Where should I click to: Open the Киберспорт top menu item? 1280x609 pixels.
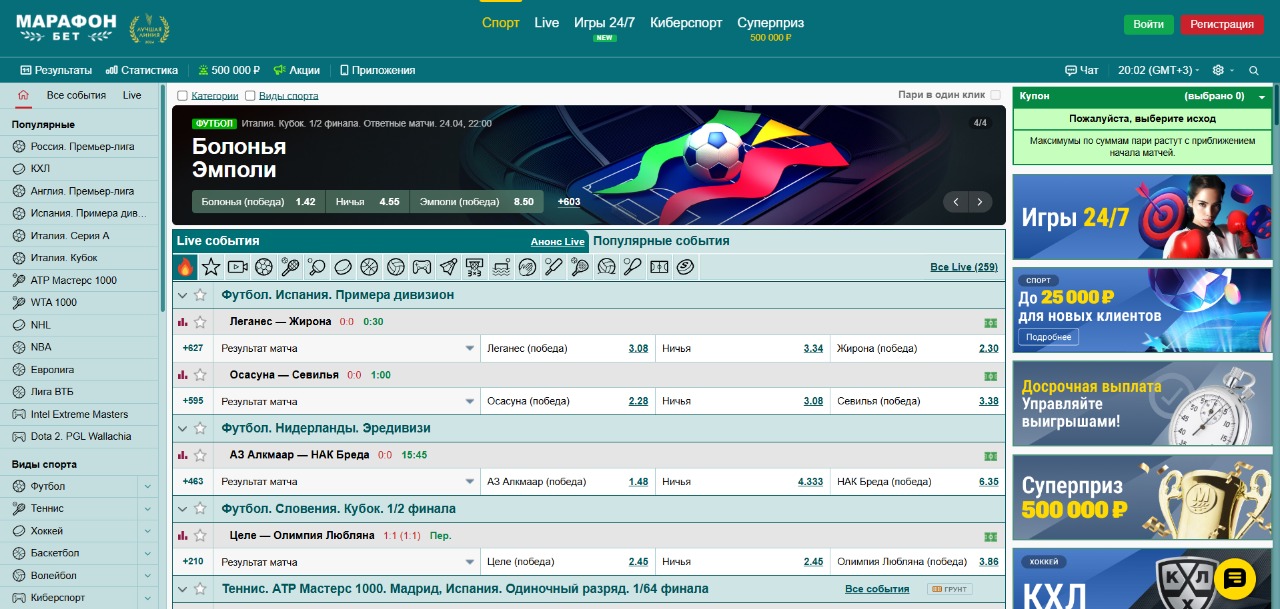[x=686, y=23]
